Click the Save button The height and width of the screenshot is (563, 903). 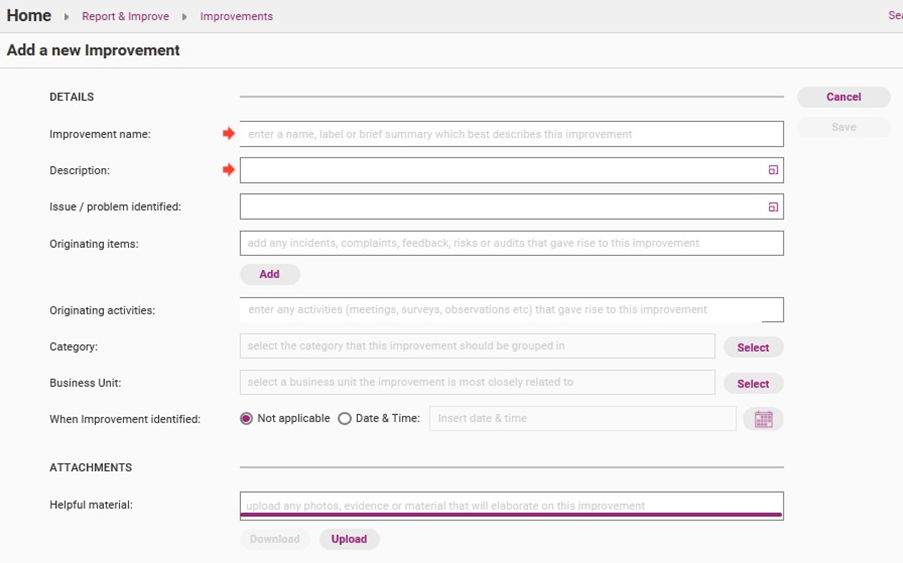tap(843, 127)
